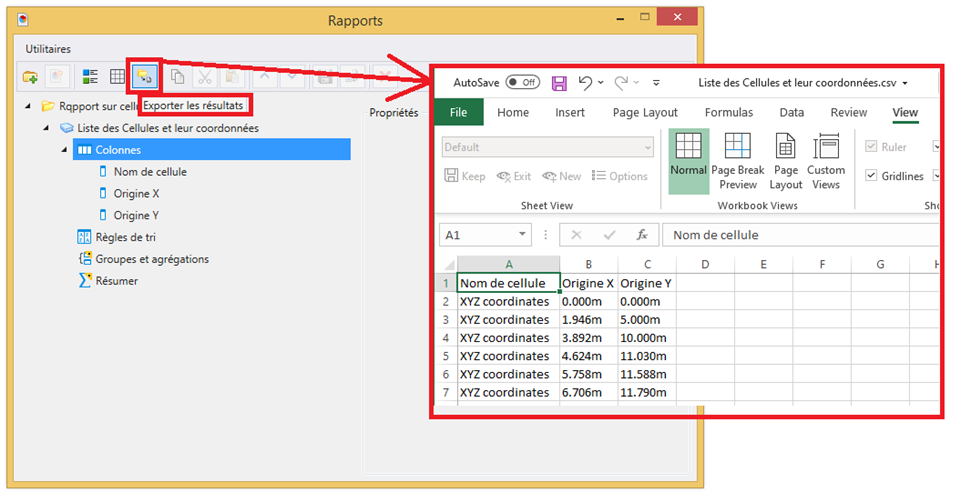Click cell containing 6.706m
The height and width of the screenshot is (502, 960).
(588, 392)
